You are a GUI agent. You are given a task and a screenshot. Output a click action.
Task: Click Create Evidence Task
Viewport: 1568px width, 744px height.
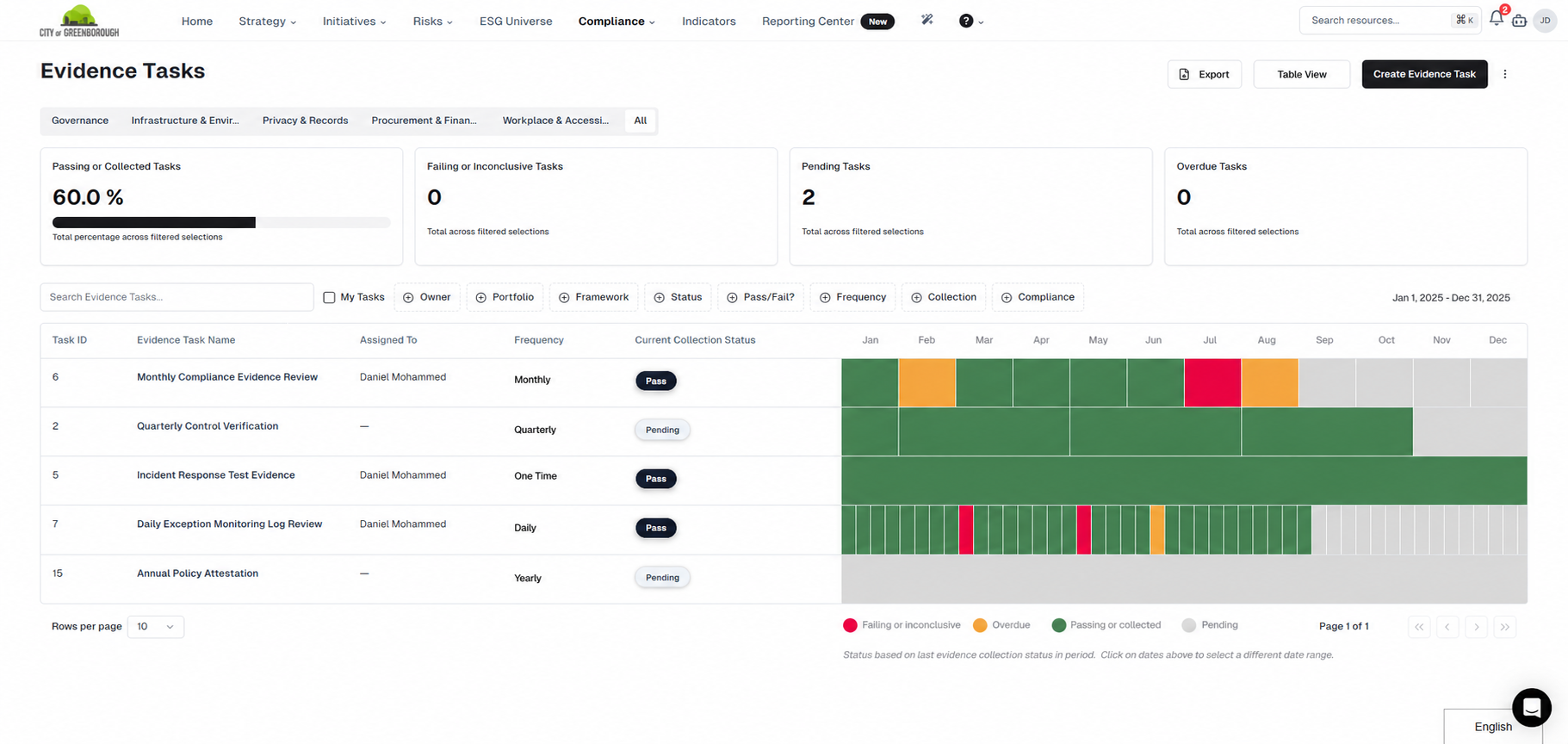coord(1424,74)
